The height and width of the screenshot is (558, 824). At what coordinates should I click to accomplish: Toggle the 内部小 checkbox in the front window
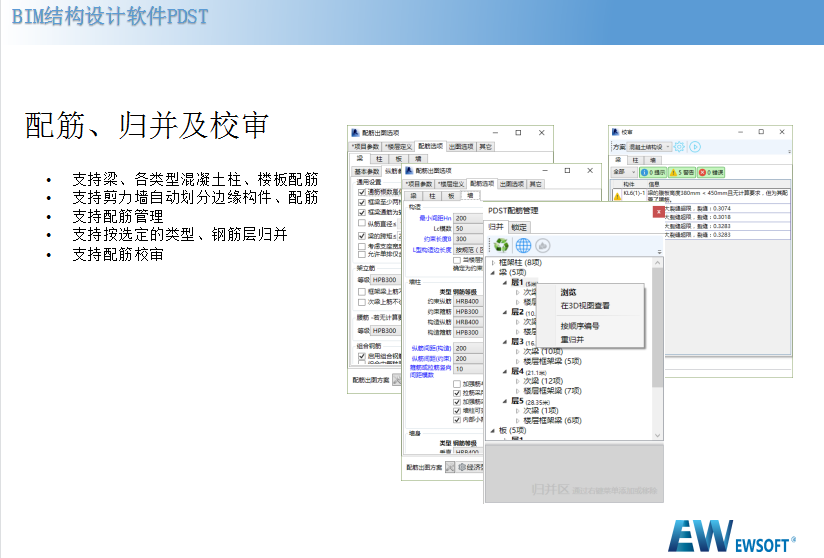(457, 420)
